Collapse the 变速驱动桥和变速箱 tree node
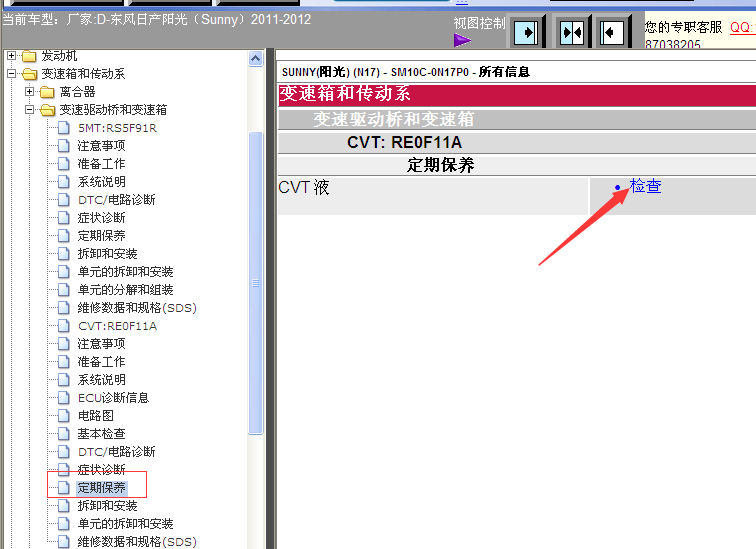The width and height of the screenshot is (756, 549). click(x=29, y=110)
